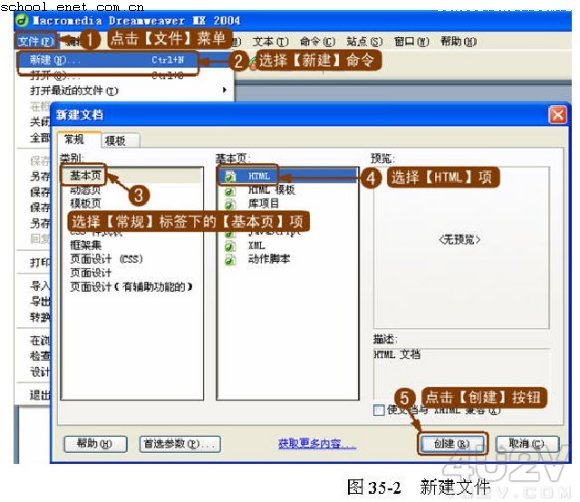Click the icon beside XML entry

tap(230, 246)
